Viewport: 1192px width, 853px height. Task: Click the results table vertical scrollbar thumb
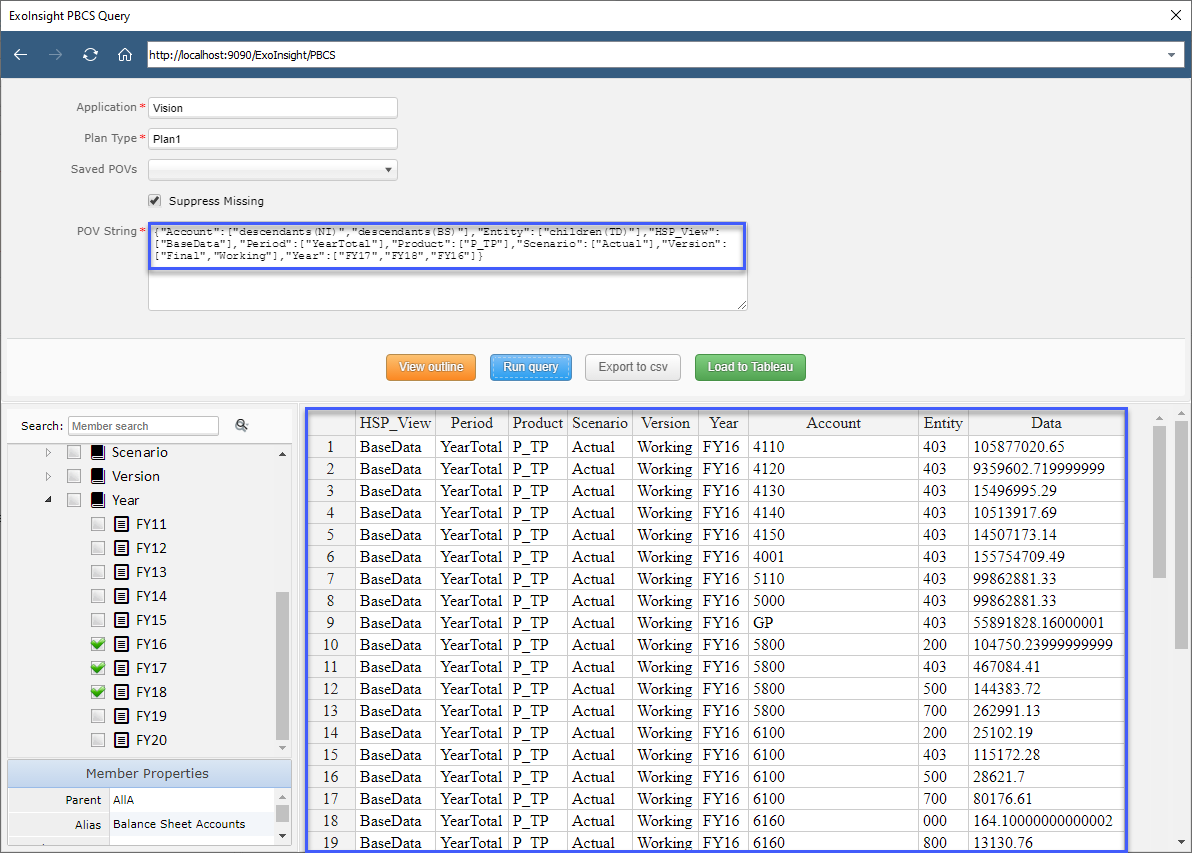pyautogui.click(x=1159, y=502)
